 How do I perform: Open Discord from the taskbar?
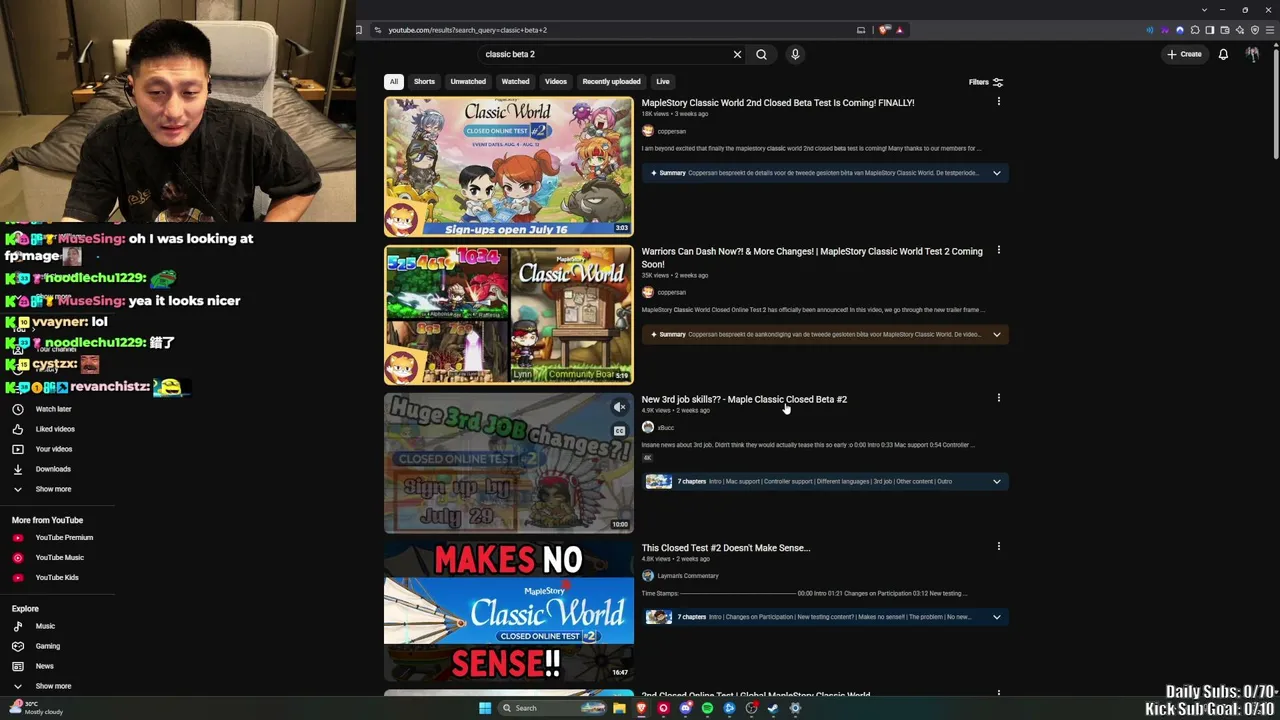point(685,708)
